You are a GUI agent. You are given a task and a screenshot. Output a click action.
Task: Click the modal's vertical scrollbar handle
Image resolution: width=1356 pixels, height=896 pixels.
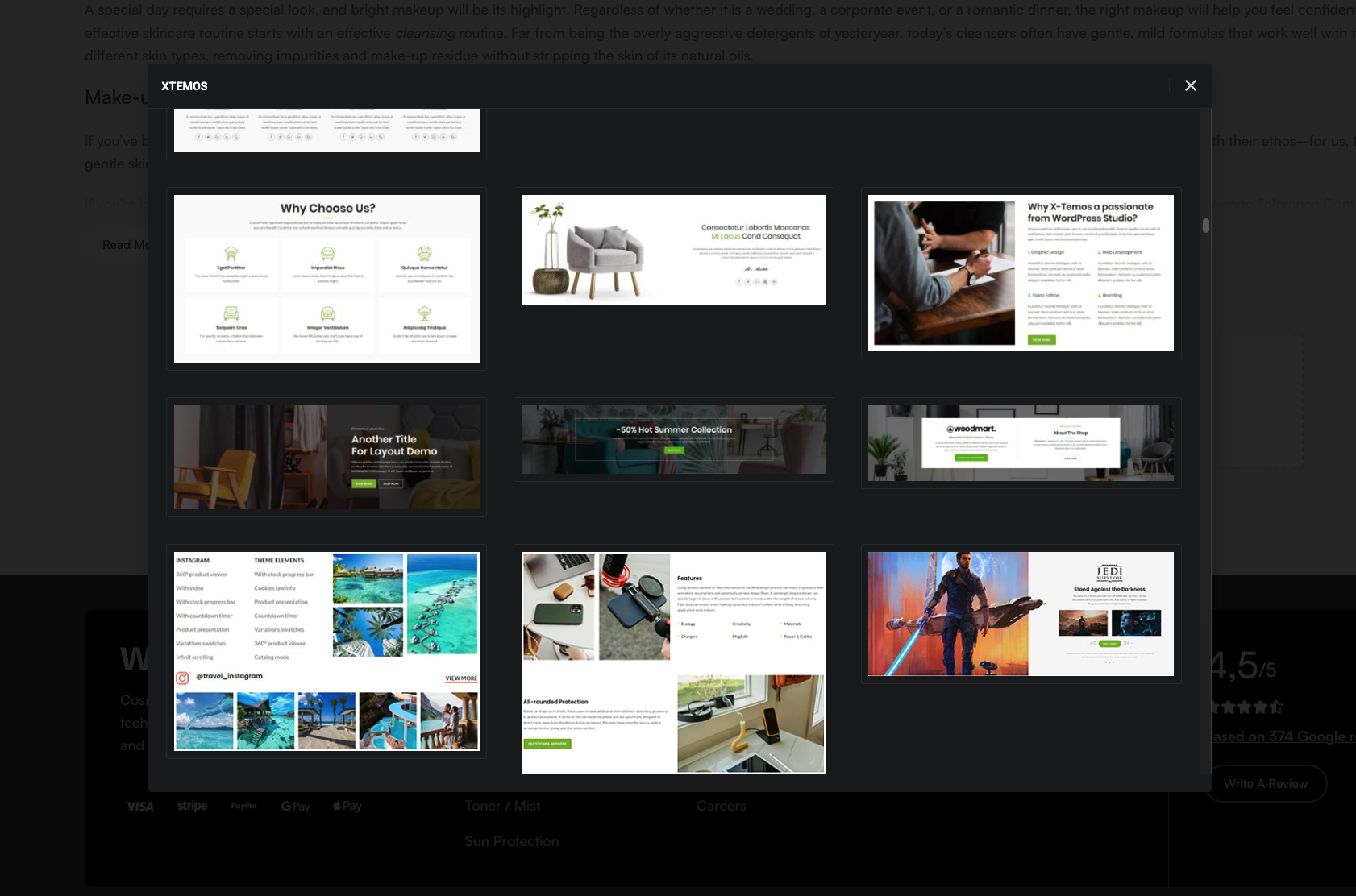coord(1206,226)
